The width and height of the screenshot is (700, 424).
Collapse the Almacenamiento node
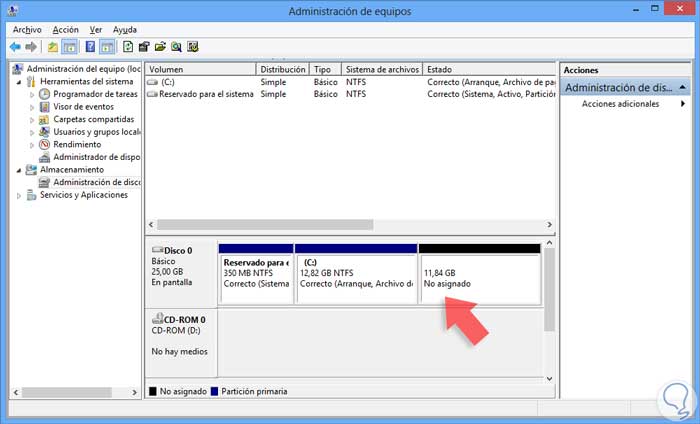pyautogui.click(x=19, y=170)
